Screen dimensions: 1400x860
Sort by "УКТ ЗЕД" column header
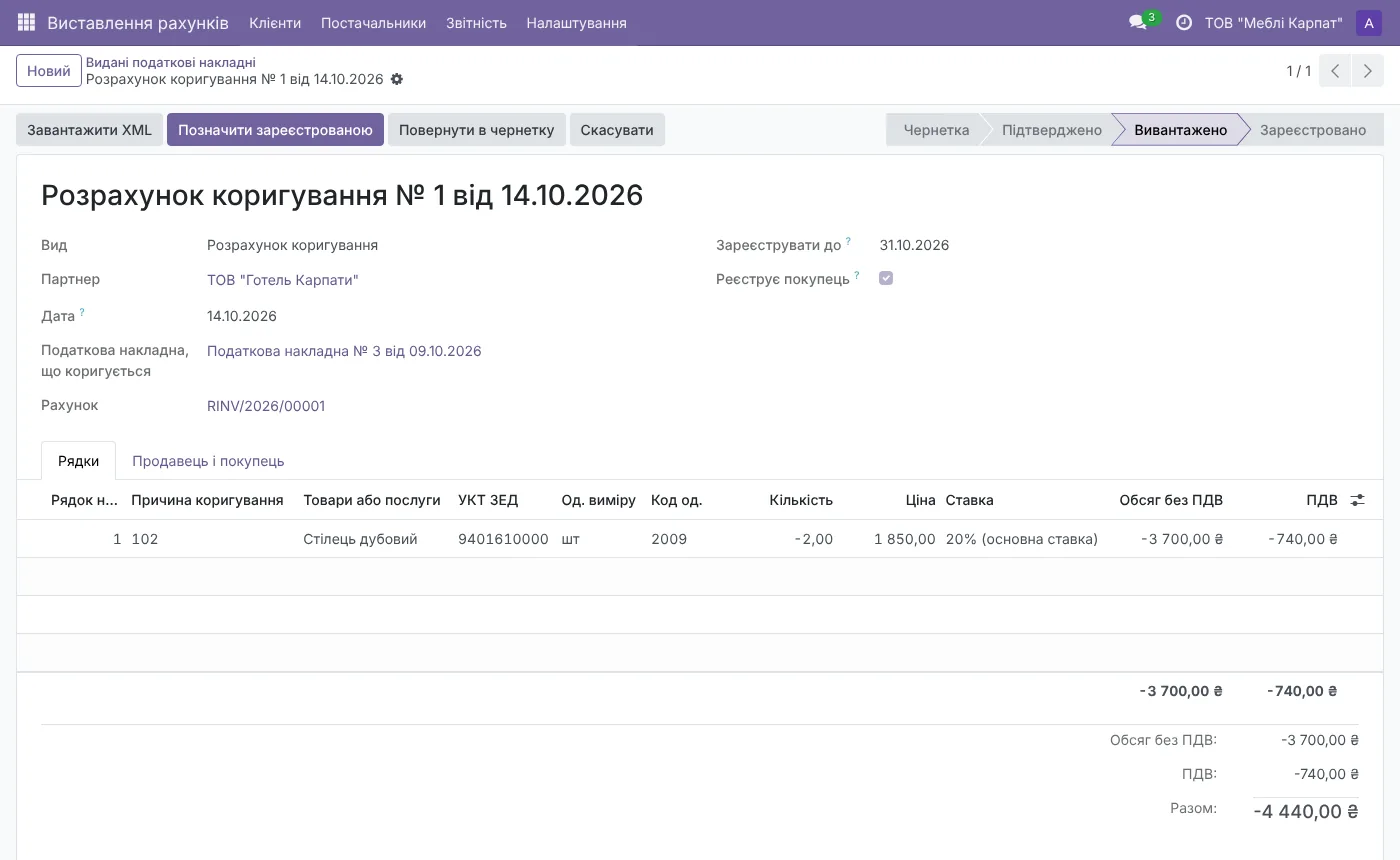(x=488, y=500)
